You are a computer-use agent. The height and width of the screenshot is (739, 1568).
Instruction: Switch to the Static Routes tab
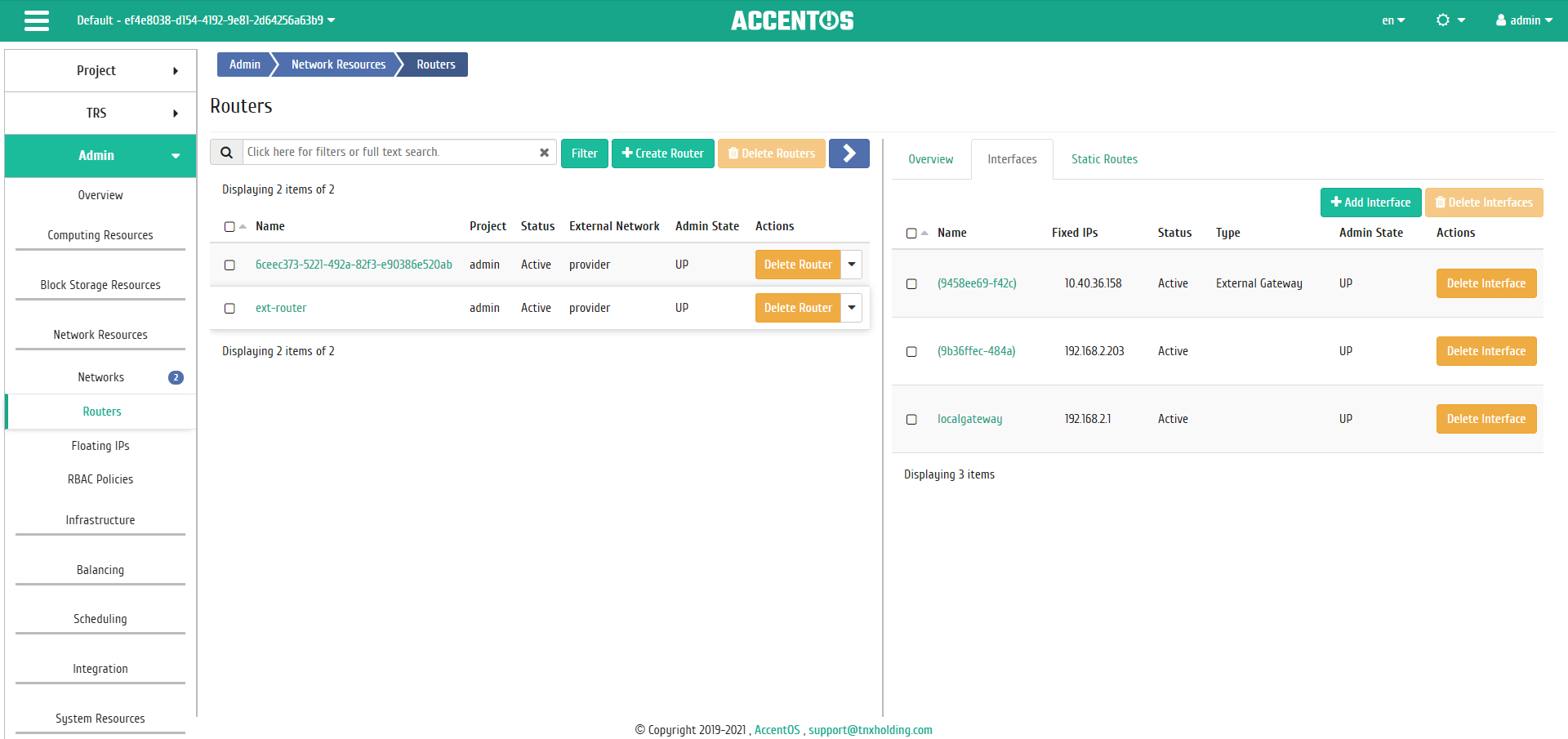tap(1104, 159)
